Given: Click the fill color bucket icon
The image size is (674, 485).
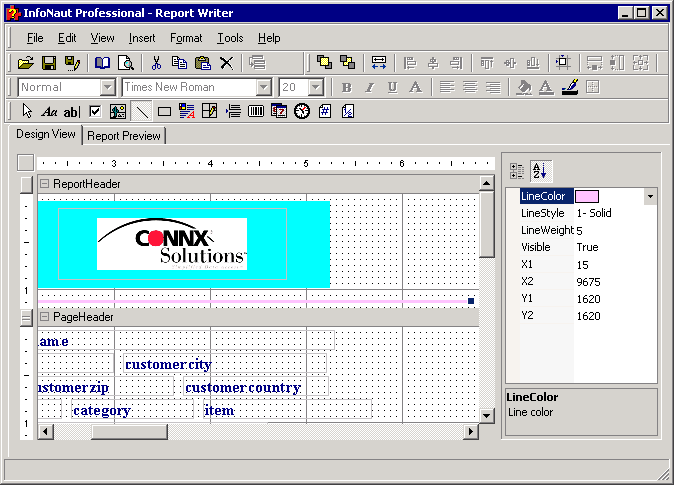Looking at the screenshot, I should click(x=524, y=87).
